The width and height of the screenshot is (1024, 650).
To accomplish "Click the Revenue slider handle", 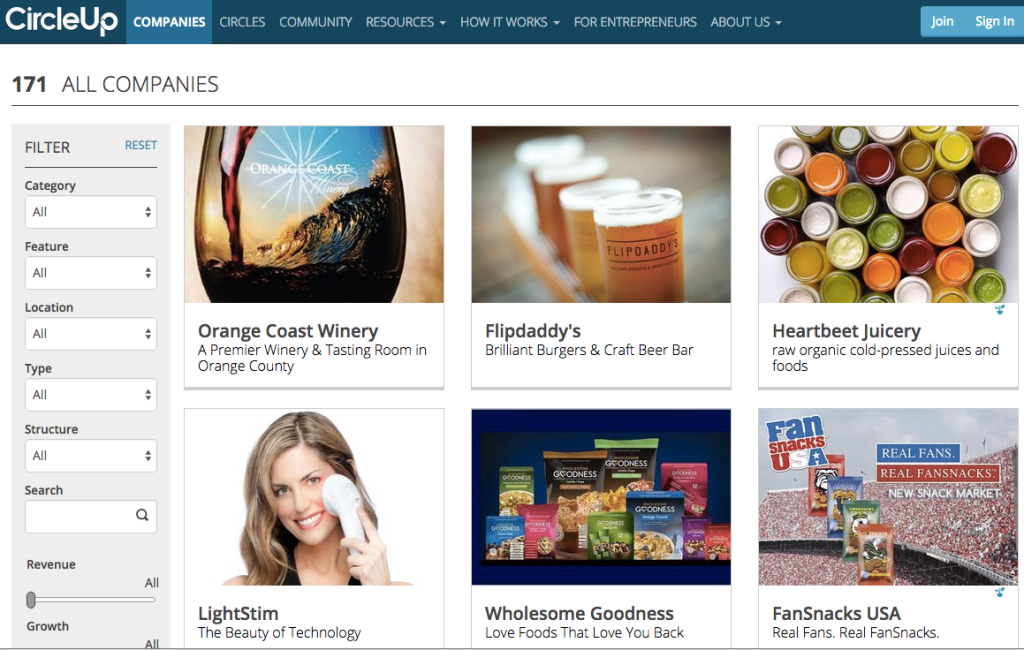I will [x=31, y=600].
